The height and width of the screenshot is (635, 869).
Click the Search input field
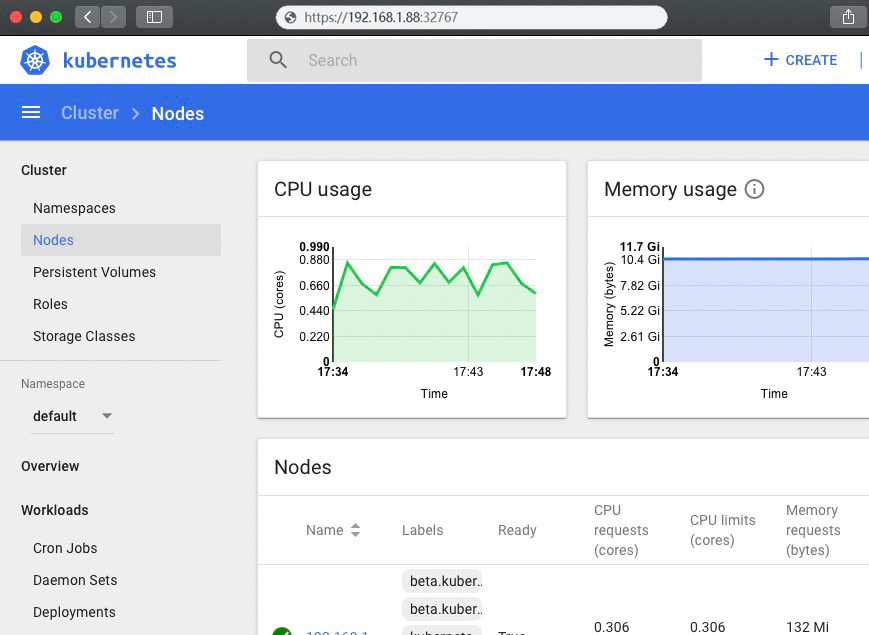tap(474, 60)
